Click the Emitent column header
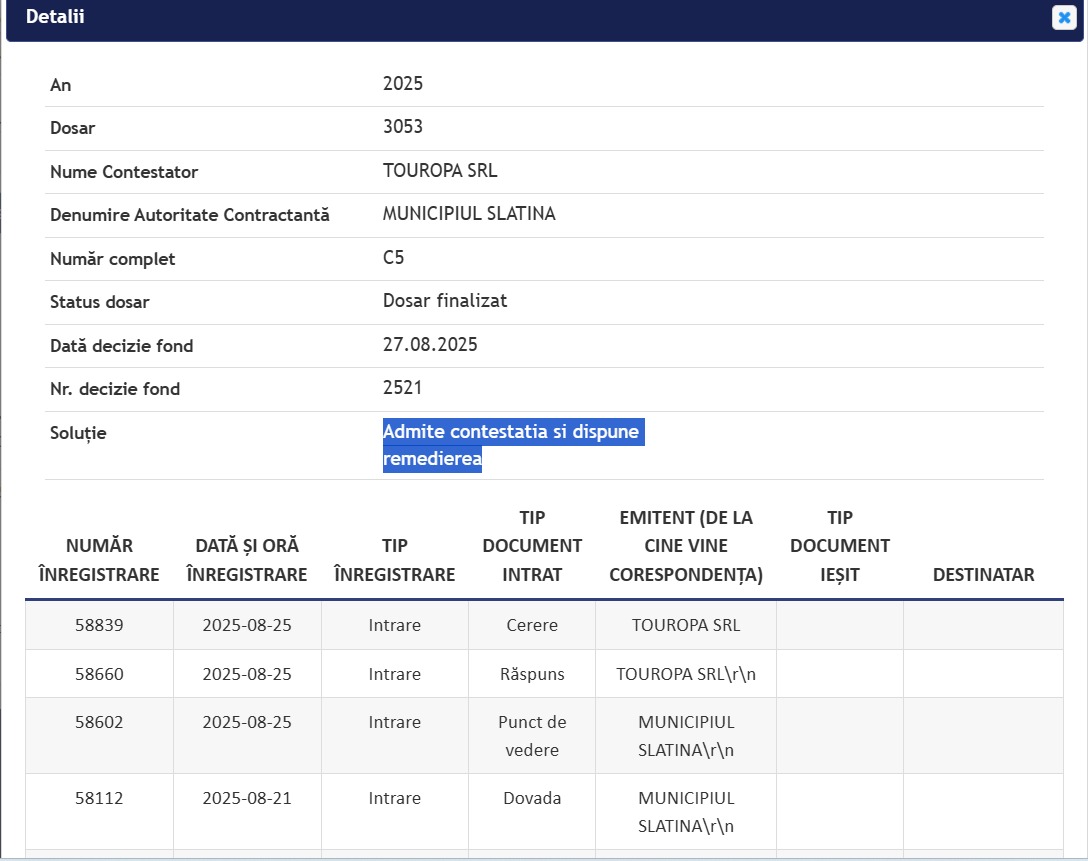Screen dimensions: 1088x861 [x=686, y=546]
